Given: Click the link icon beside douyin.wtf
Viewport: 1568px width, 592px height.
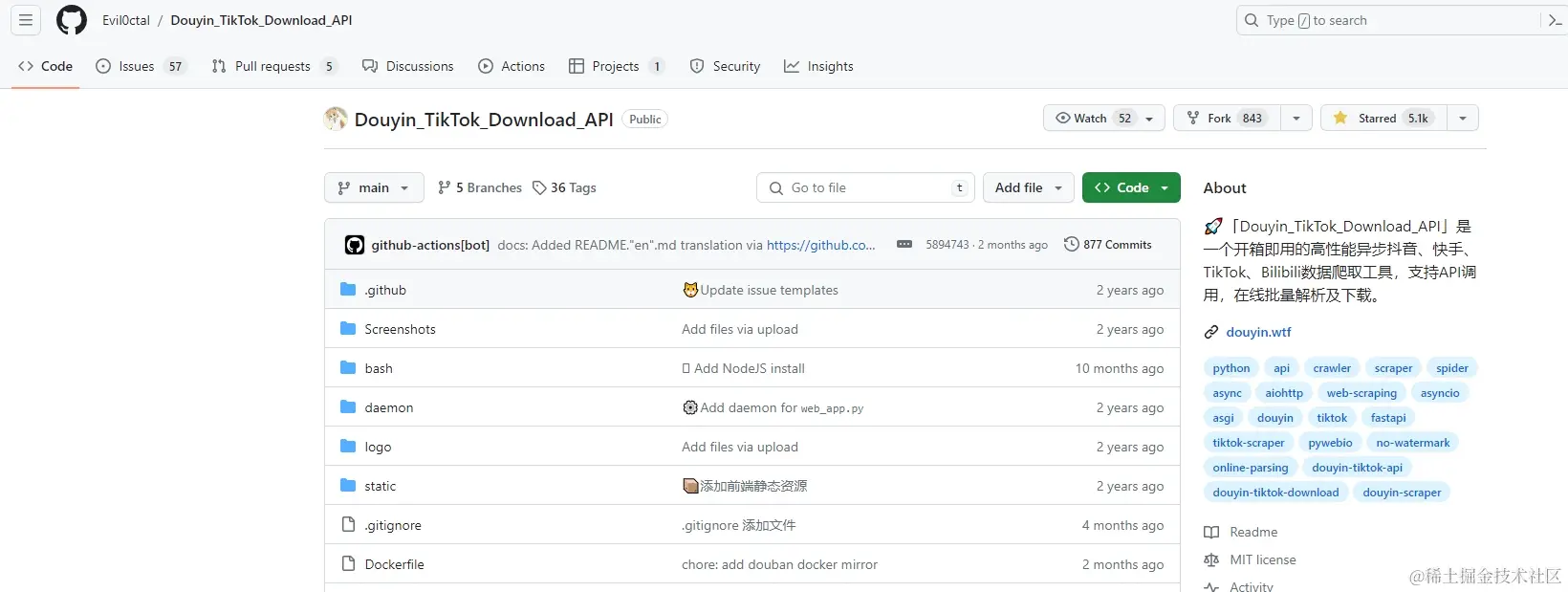Looking at the screenshot, I should (1211, 332).
